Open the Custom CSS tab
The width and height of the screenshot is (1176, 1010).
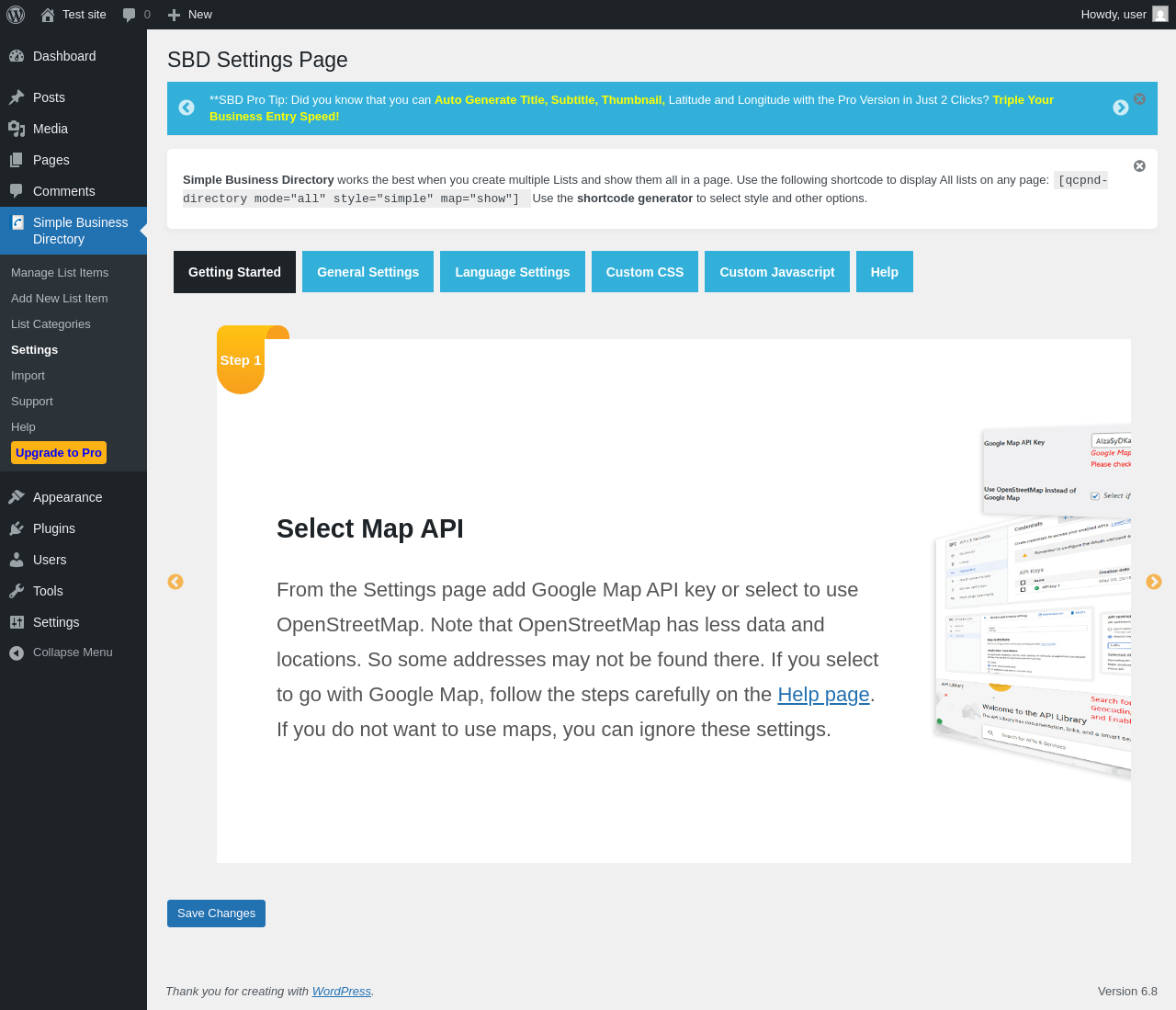coord(644,272)
